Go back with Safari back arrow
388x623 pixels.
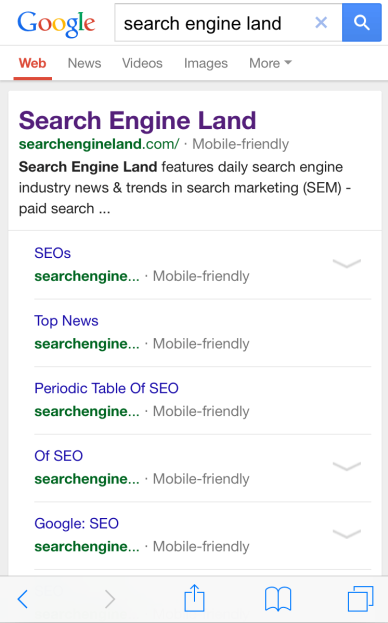(23, 599)
